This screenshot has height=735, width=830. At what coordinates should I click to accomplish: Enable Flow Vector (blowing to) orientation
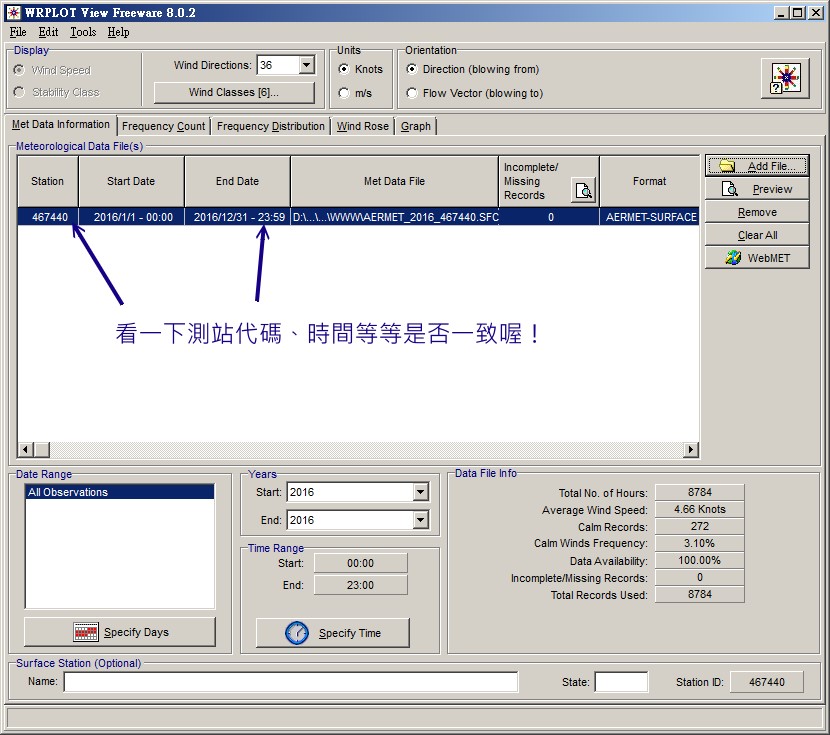pos(411,92)
